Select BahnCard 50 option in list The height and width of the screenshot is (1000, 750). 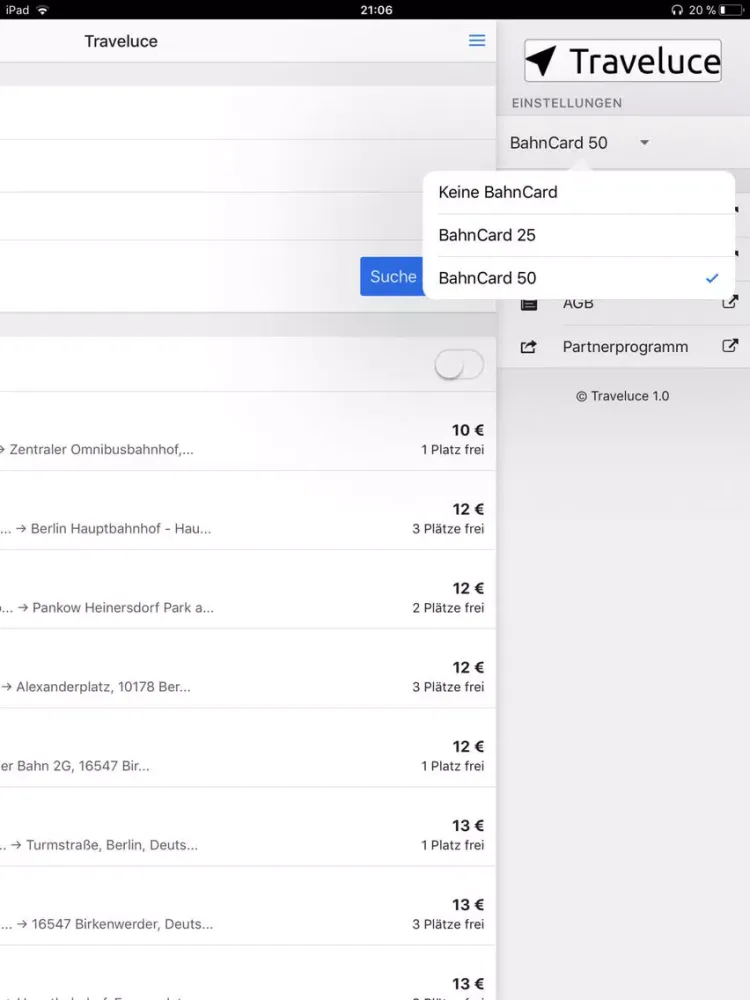pos(578,278)
